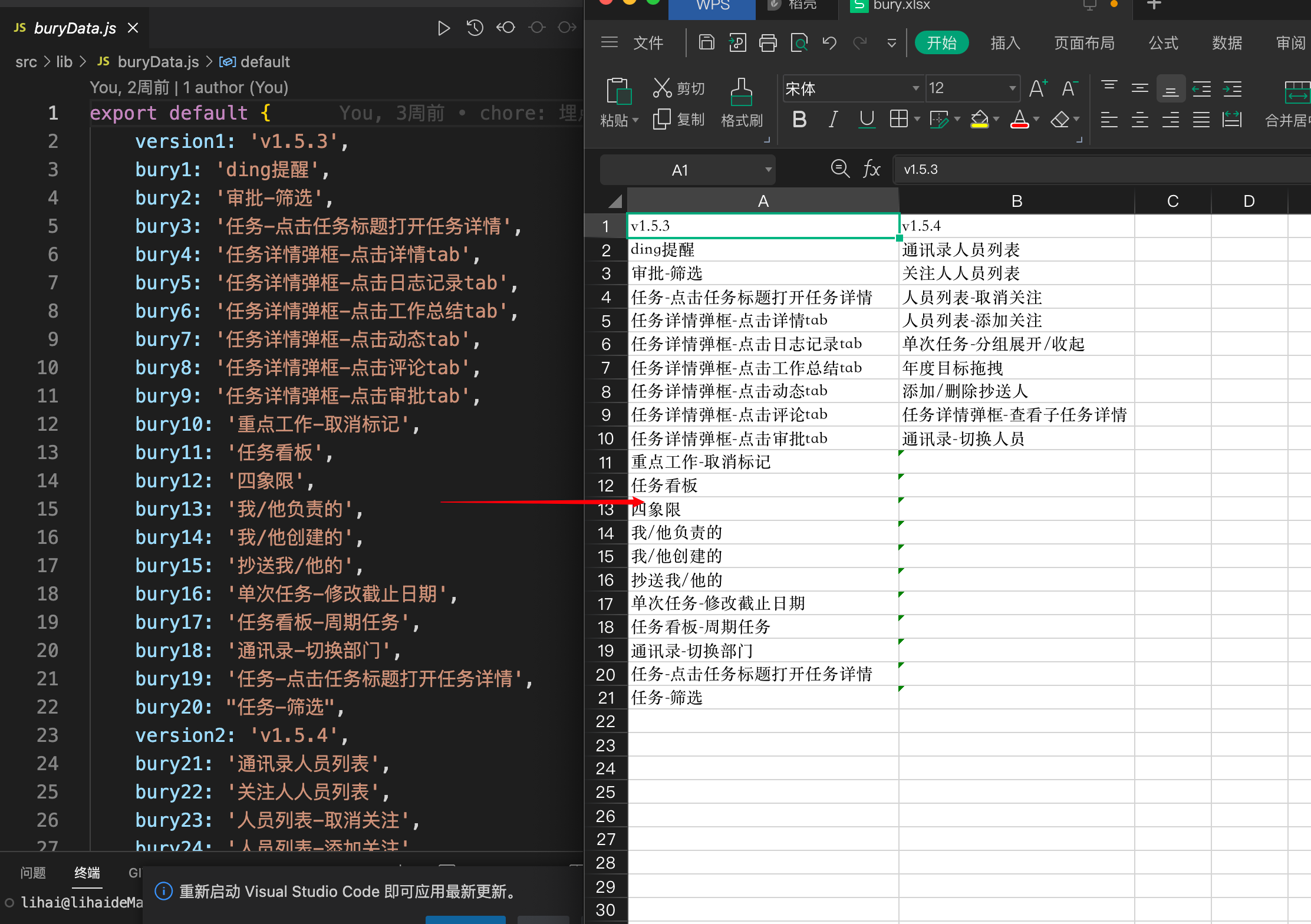The height and width of the screenshot is (924, 1311).
Task: Click the Format Painter (格式刷) icon
Action: coord(741,92)
